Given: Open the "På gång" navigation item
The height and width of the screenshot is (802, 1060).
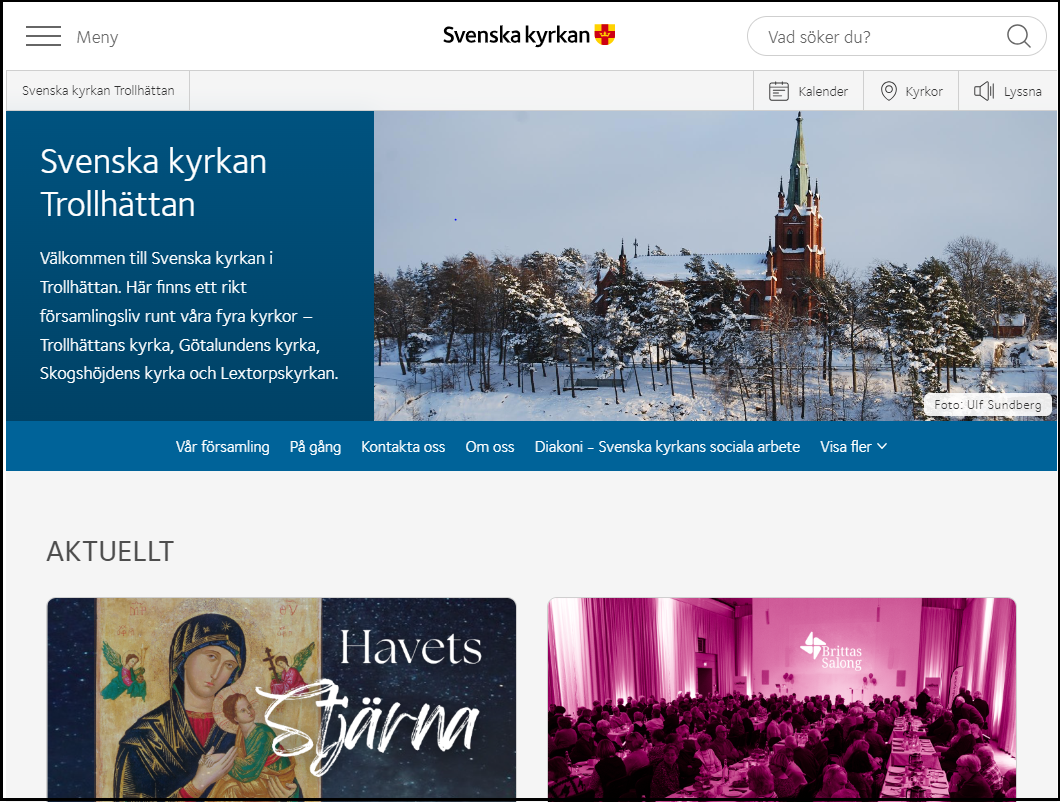Looking at the screenshot, I should click(x=315, y=447).
